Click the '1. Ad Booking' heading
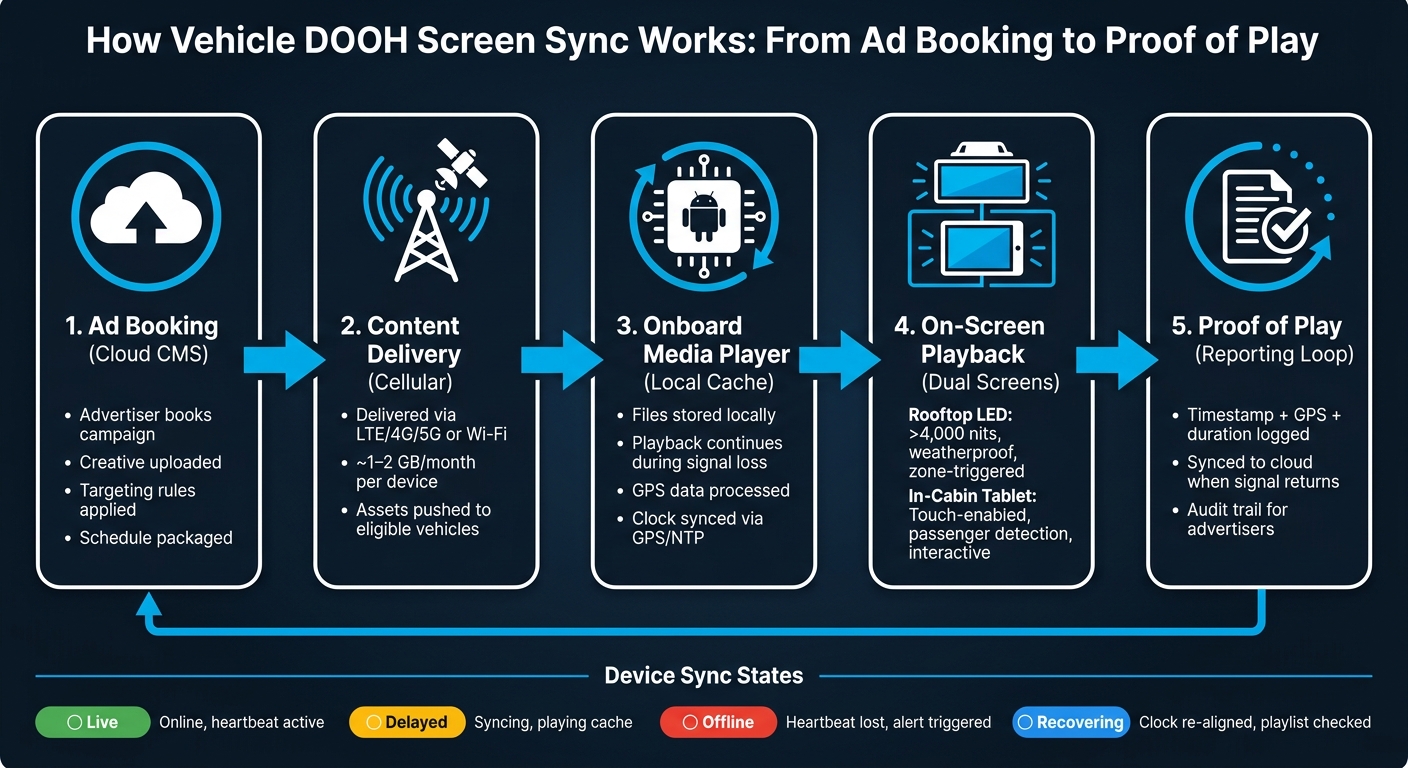The width and height of the screenshot is (1408, 768). pos(140,326)
